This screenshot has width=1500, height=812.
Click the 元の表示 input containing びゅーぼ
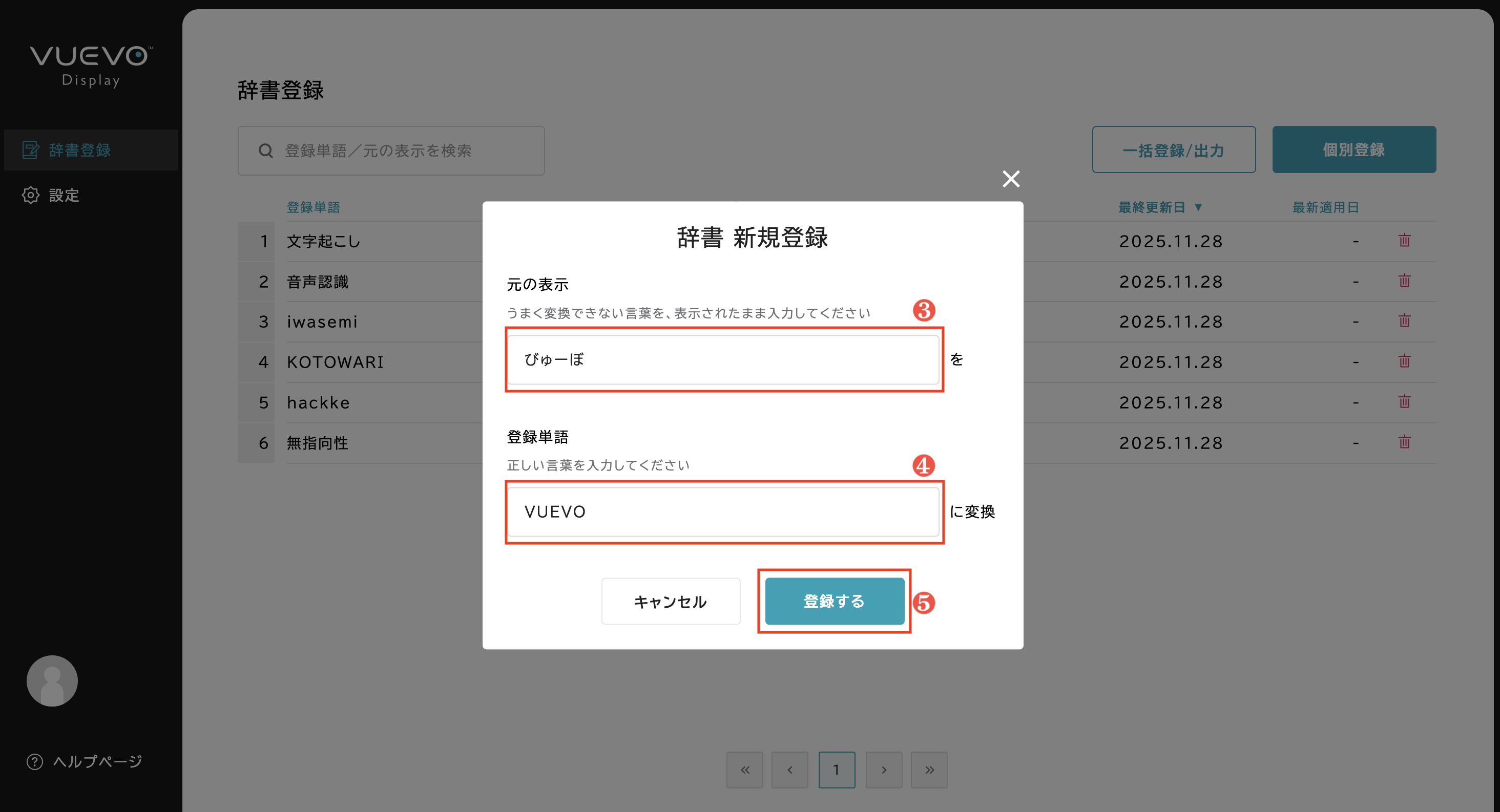point(723,359)
